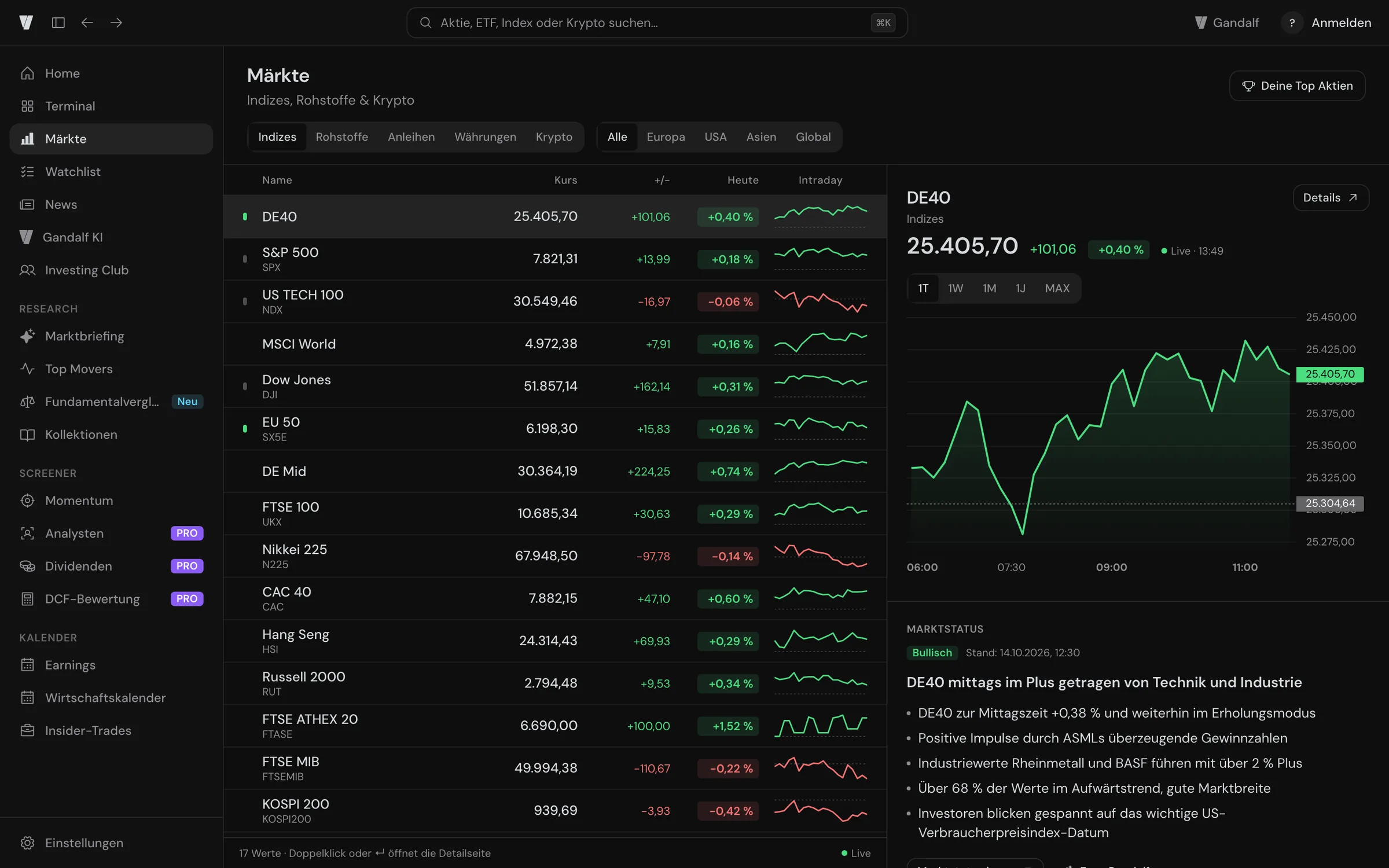Open the Momentum screener

pos(111,501)
